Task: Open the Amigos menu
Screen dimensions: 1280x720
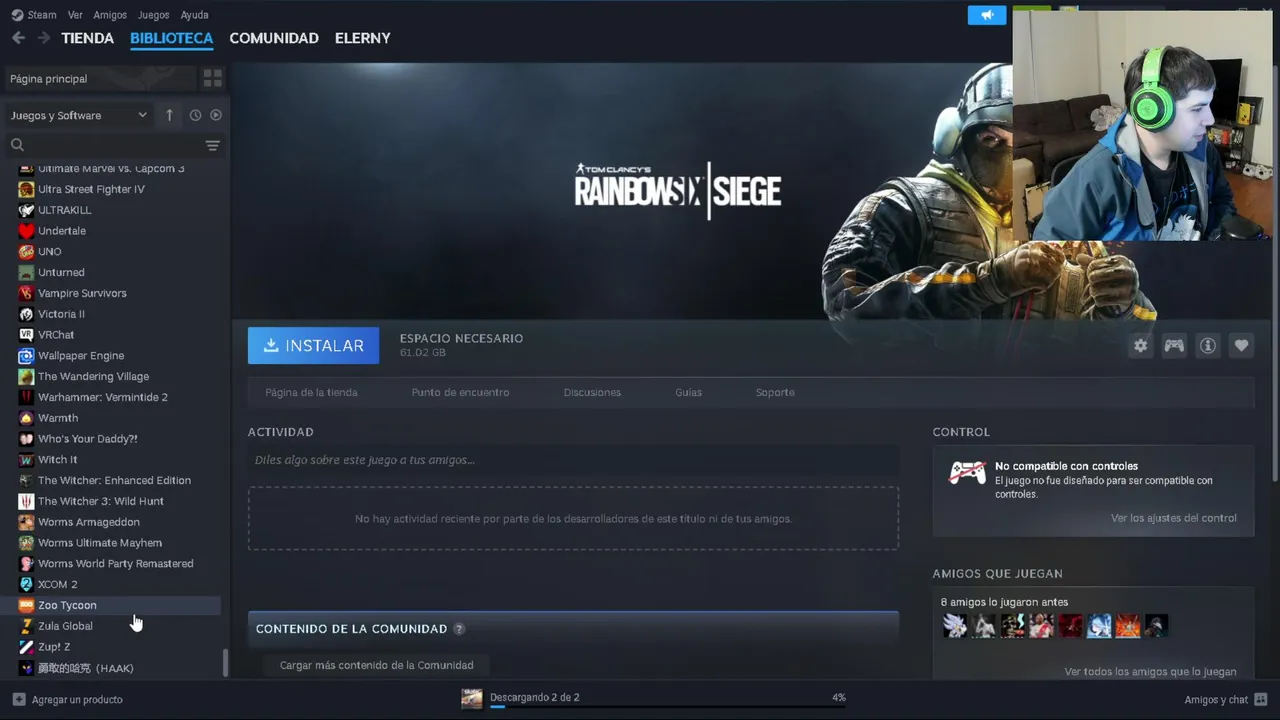Action: [x=110, y=15]
